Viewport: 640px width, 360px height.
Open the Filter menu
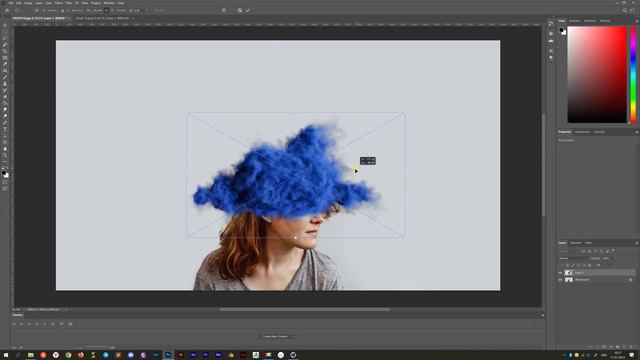click(69, 3)
